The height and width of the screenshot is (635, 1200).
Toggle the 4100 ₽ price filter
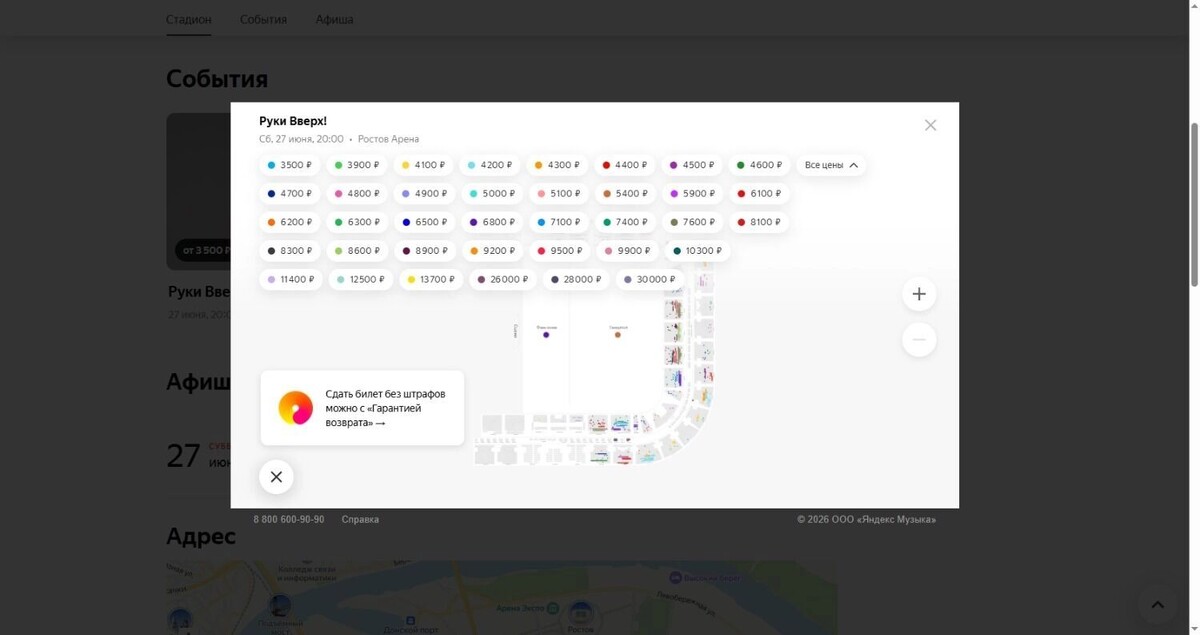tap(424, 165)
